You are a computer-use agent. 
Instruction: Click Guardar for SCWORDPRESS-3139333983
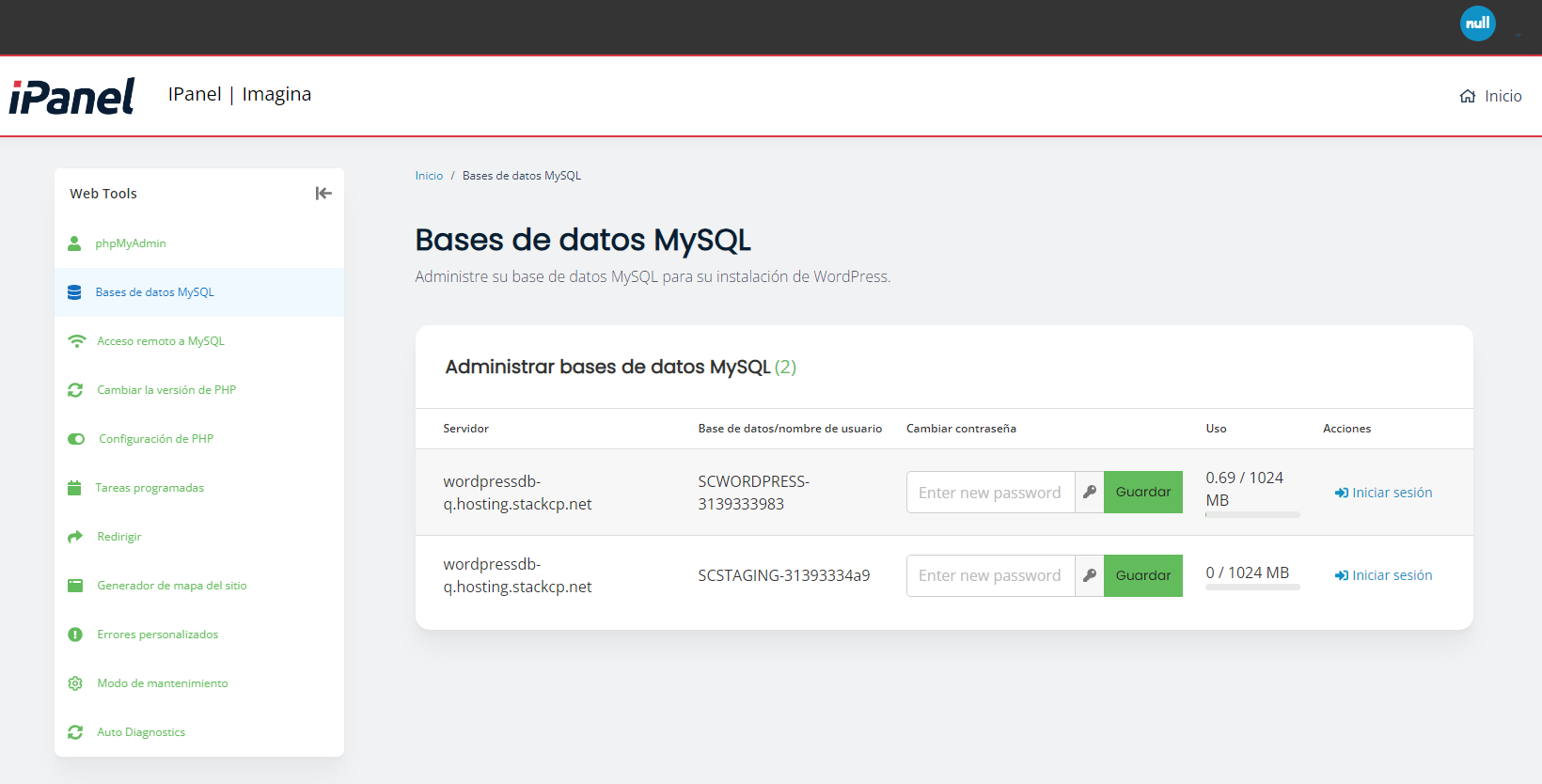(1143, 492)
